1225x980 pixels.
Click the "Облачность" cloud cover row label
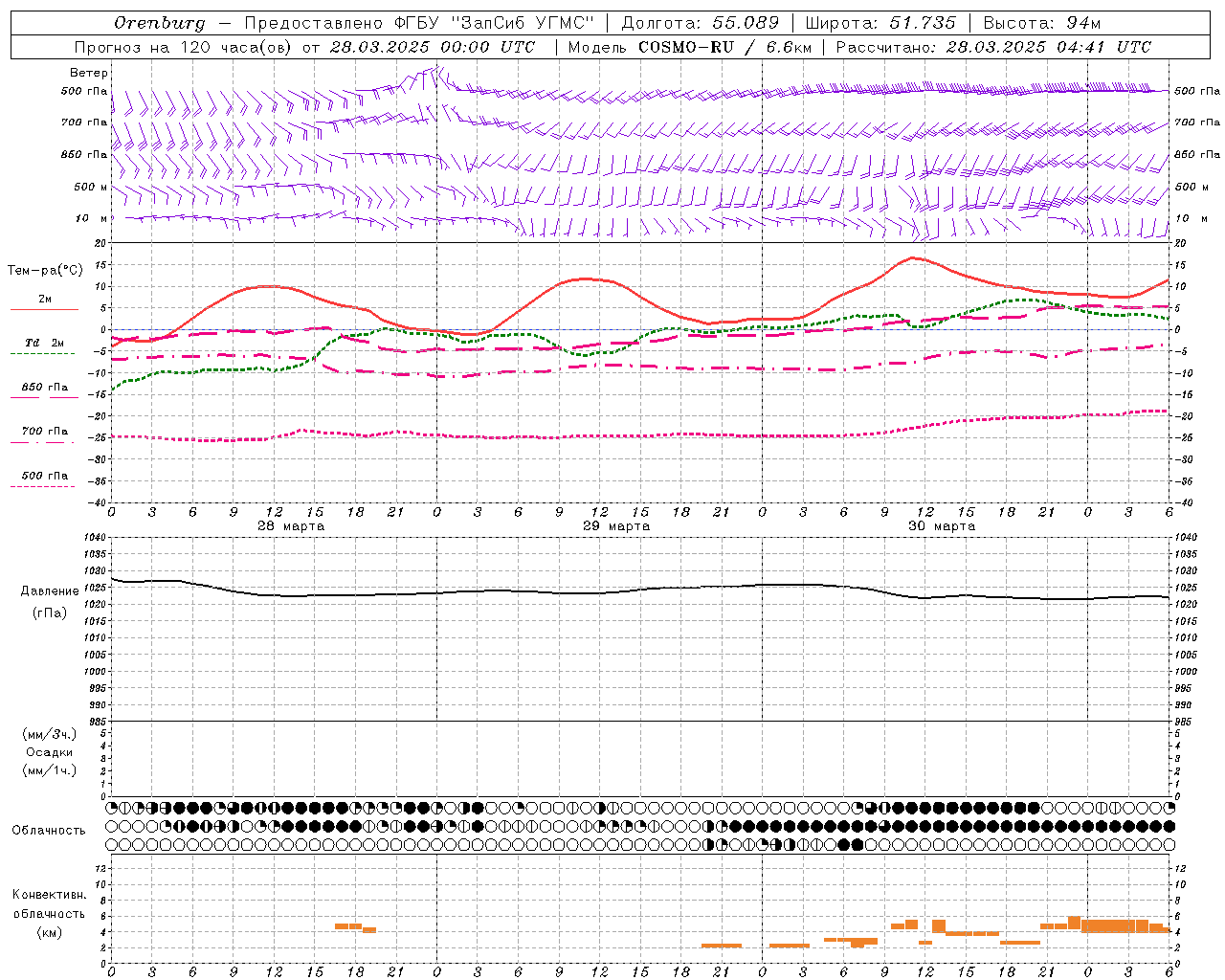pyautogui.click(x=49, y=830)
